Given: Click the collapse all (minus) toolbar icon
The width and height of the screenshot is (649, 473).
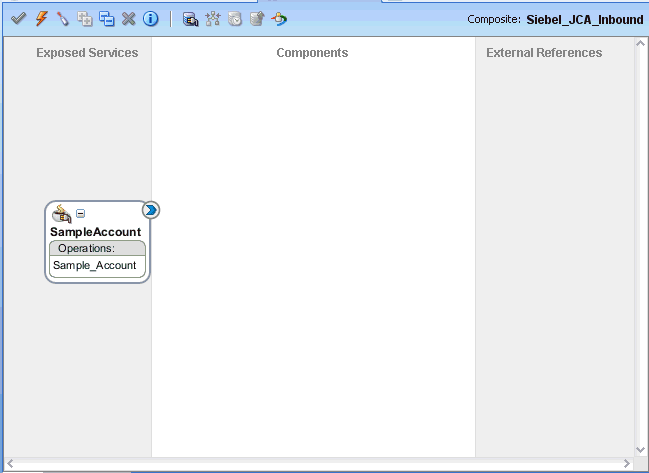Looking at the screenshot, I should coord(107,19).
